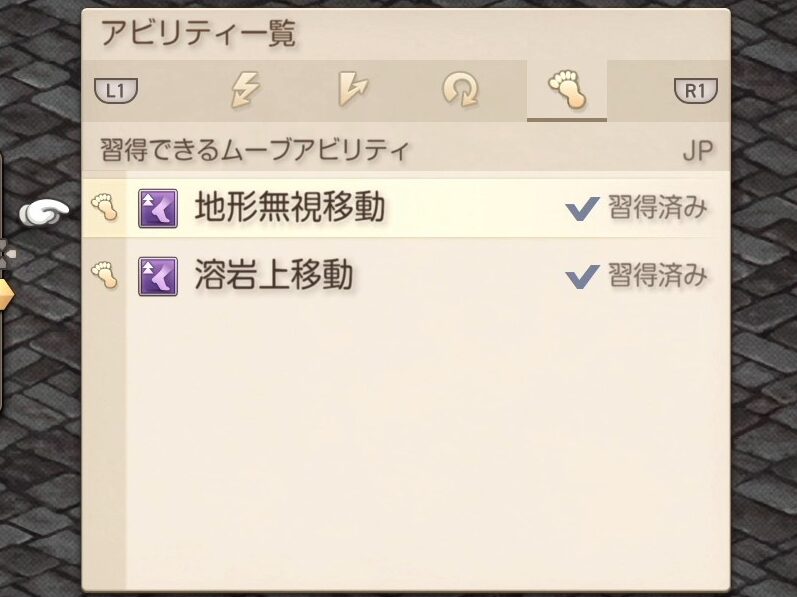Click the small foot icon beside 溶岩上移動

[x=104, y=275]
